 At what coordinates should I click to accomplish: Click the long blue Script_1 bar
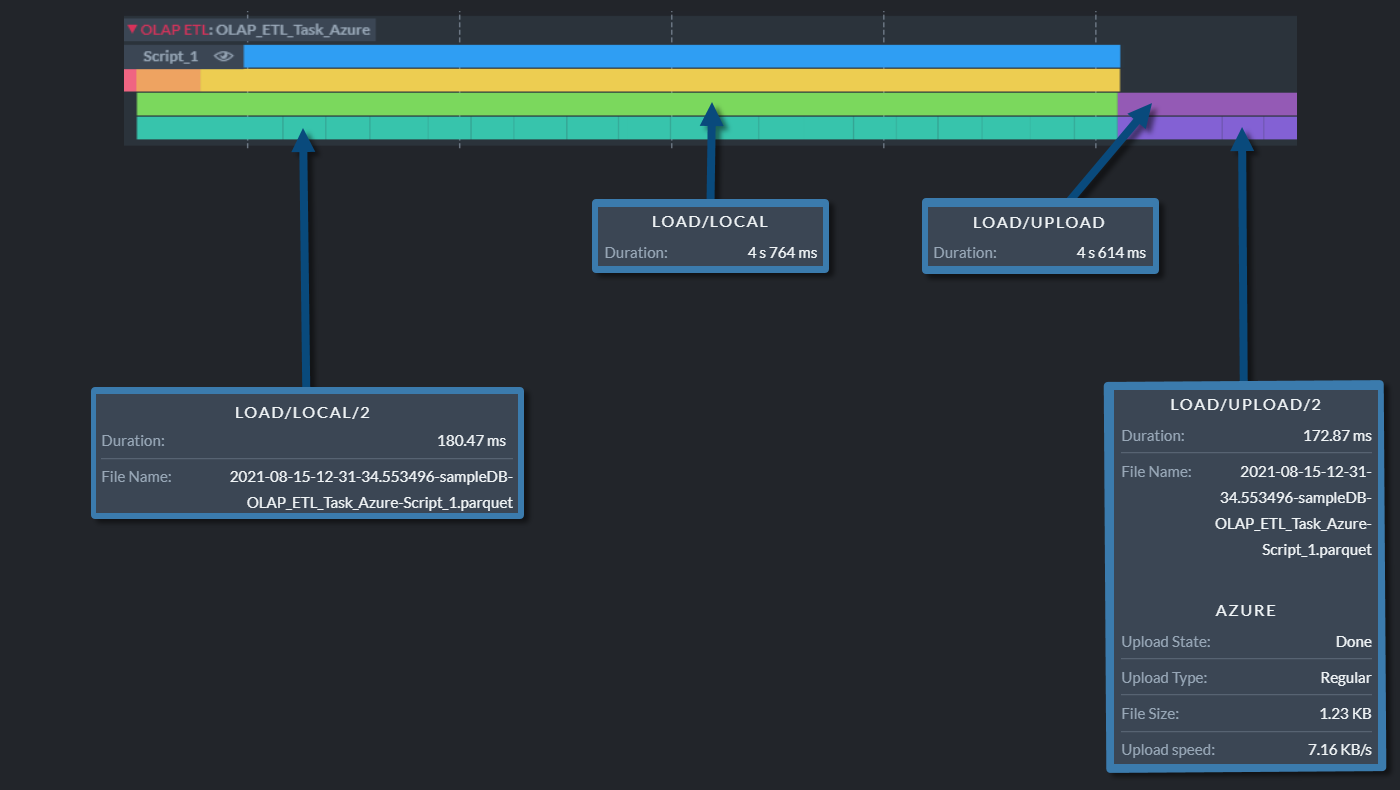point(682,57)
